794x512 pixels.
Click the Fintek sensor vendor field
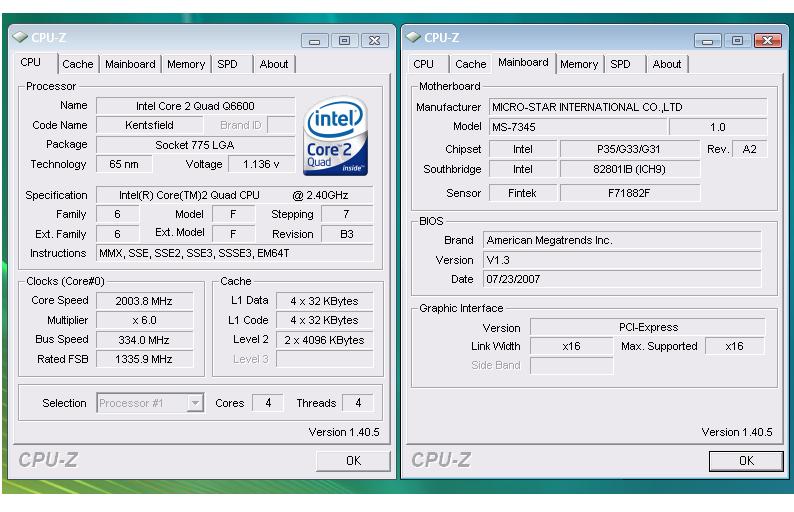tap(523, 193)
